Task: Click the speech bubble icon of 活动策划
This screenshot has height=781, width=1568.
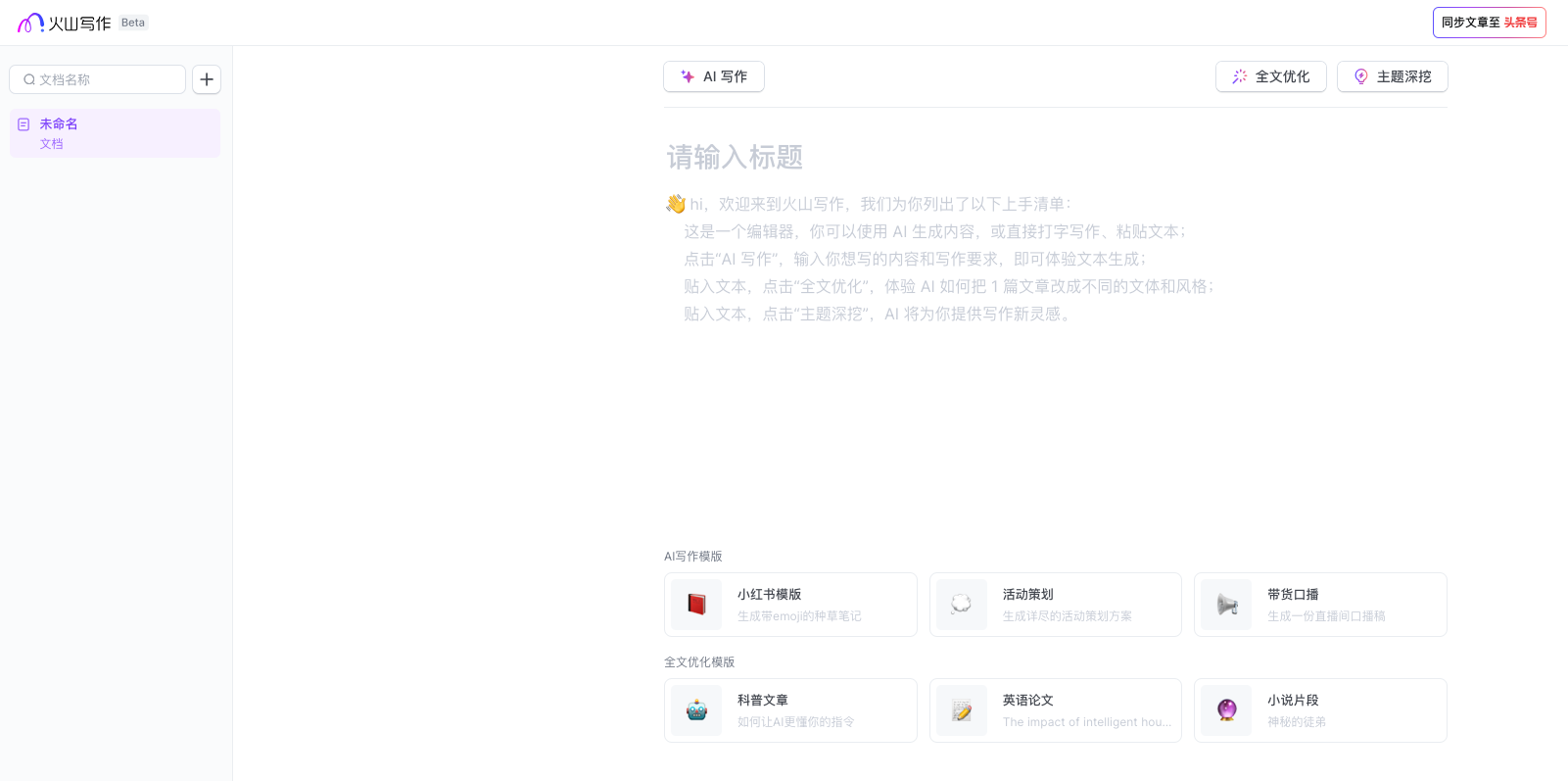Action: click(962, 605)
